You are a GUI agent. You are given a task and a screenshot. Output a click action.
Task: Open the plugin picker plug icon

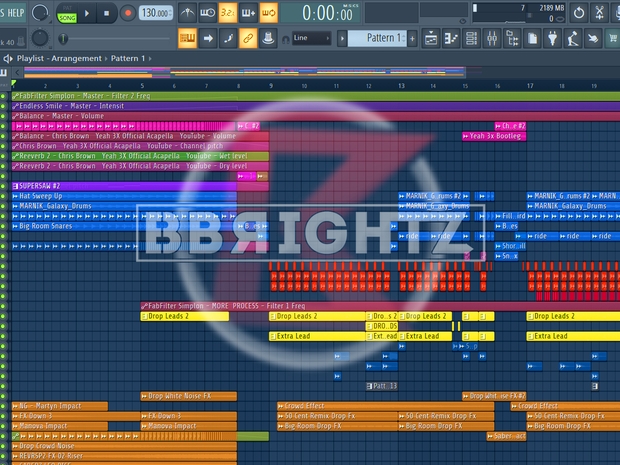click(x=553, y=38)
